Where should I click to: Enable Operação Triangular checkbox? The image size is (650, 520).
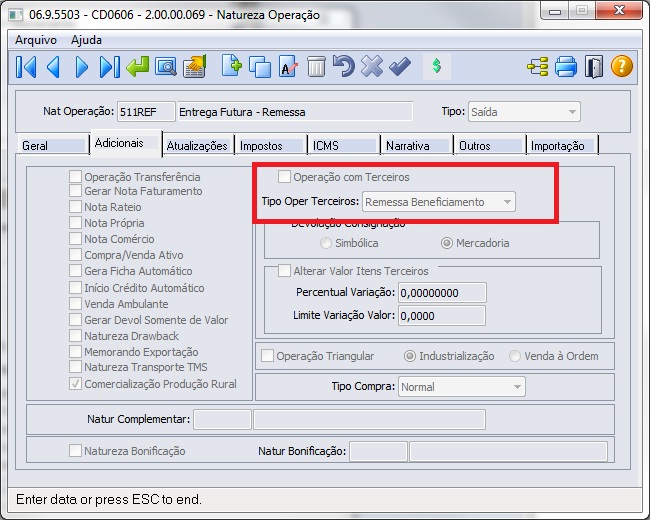coord(267,356)
